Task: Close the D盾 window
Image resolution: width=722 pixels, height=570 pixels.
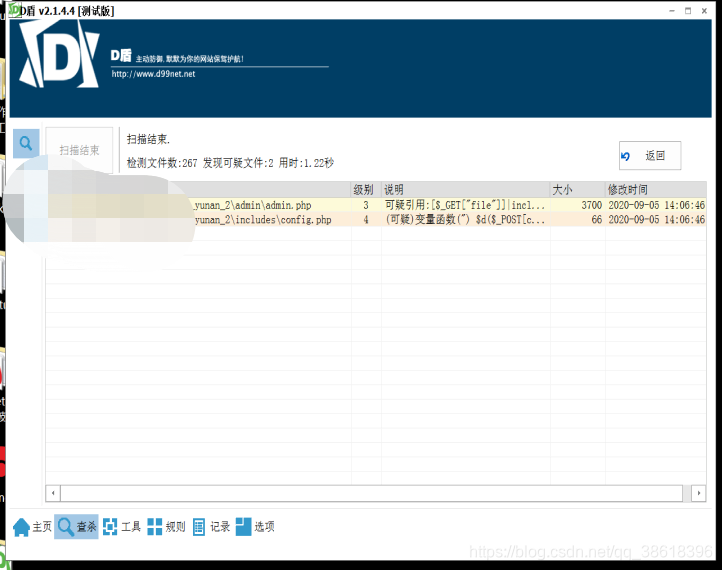Action: click(x=704, y=11)
